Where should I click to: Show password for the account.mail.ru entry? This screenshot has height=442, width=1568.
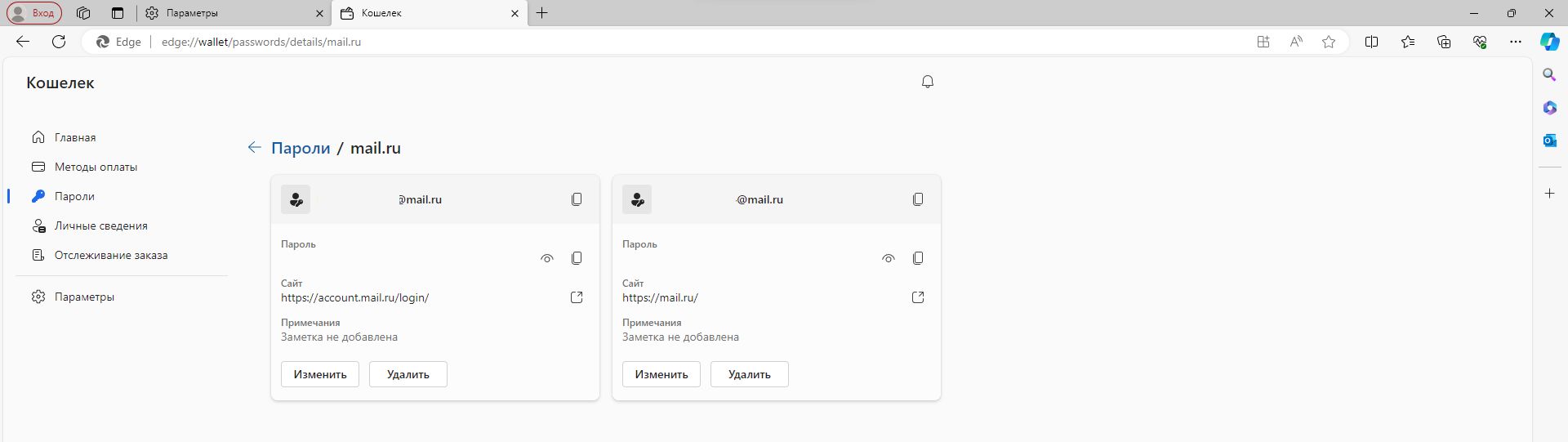click(x=547, y=258)
